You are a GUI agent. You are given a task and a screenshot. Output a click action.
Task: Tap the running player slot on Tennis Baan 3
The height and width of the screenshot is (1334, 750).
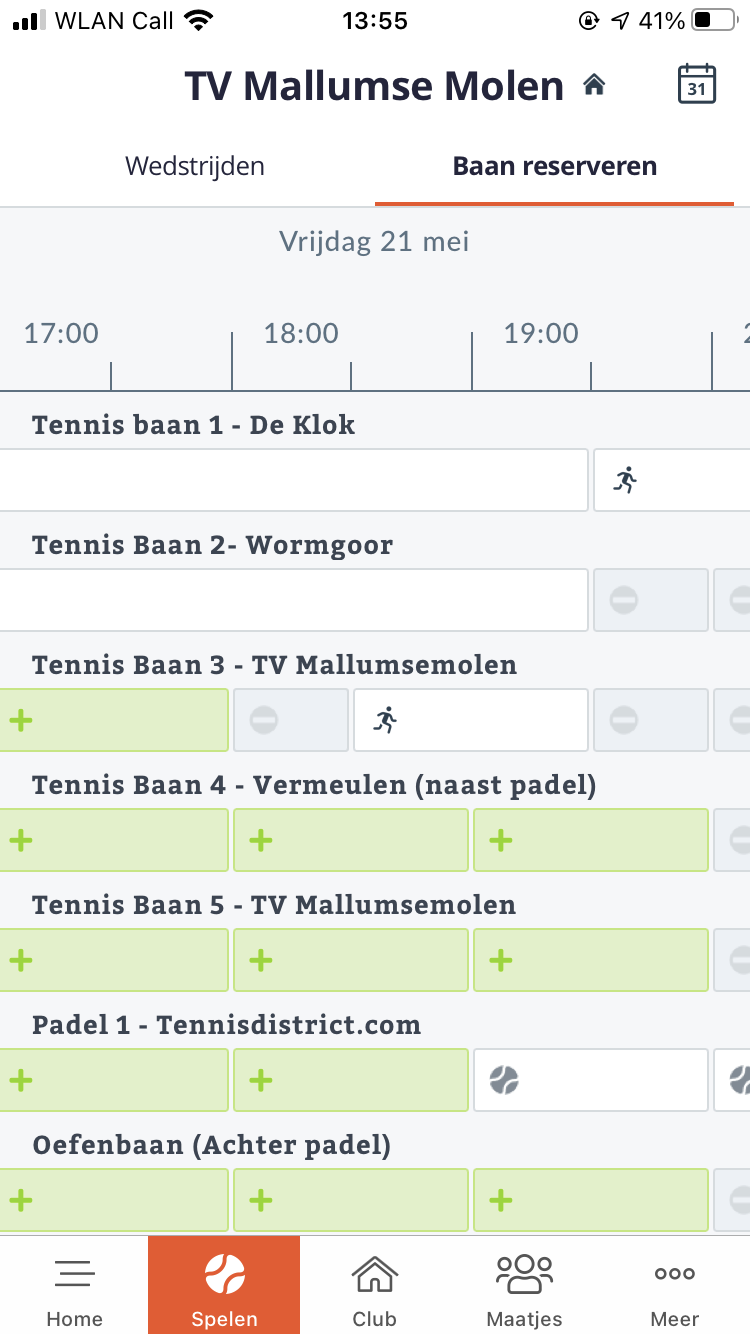coord(470,720)
